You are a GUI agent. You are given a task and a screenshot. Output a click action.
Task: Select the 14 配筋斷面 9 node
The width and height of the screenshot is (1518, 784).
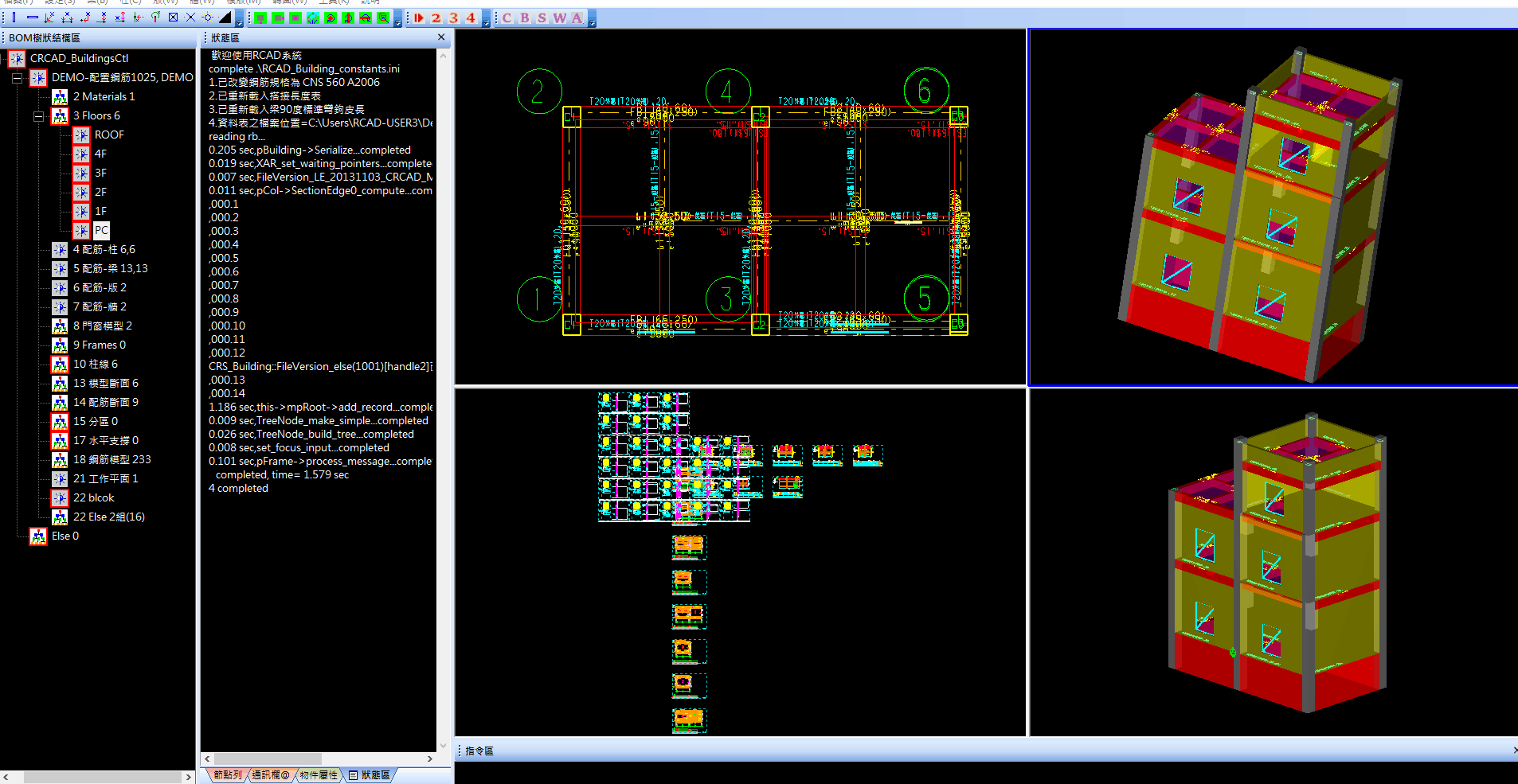click(106, 402)
